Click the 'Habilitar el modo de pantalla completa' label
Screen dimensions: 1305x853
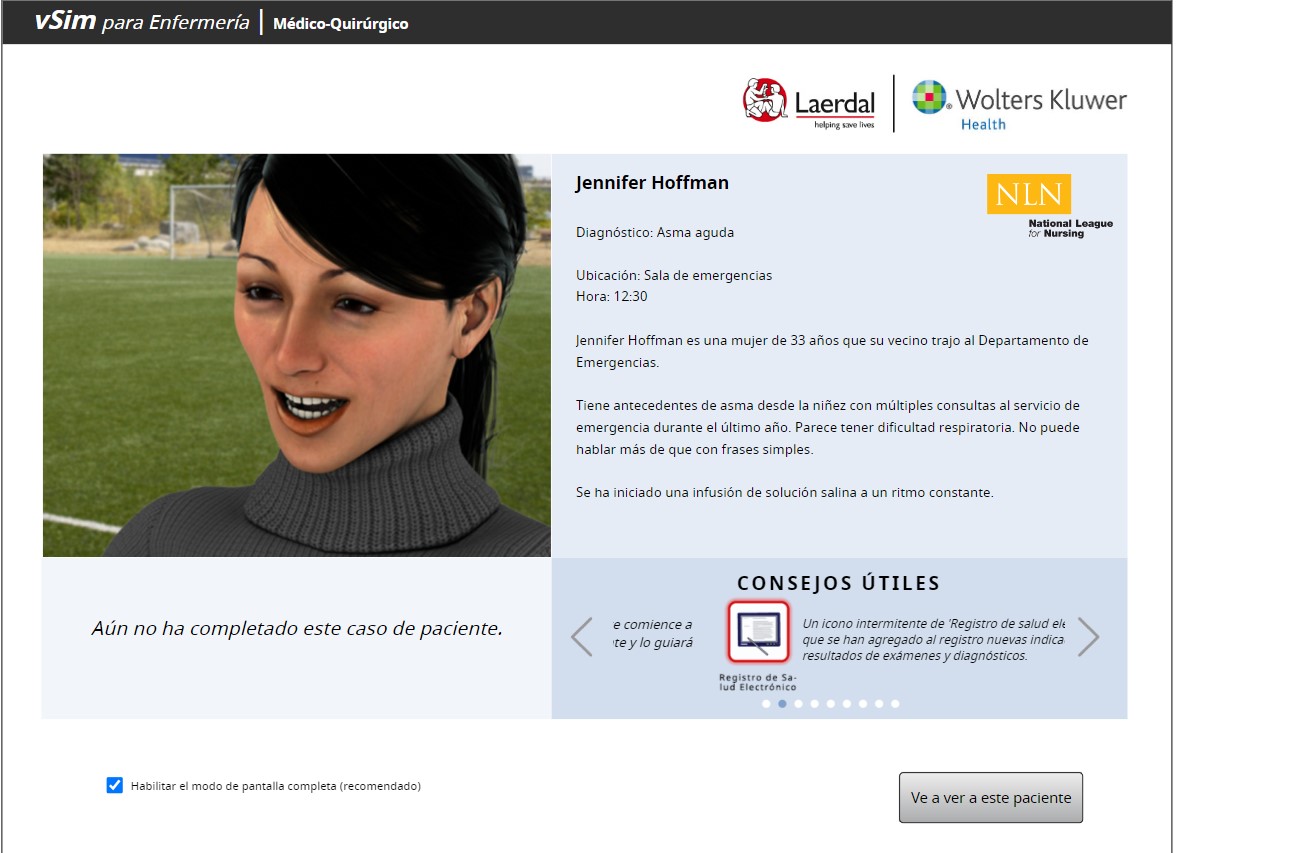275,786
